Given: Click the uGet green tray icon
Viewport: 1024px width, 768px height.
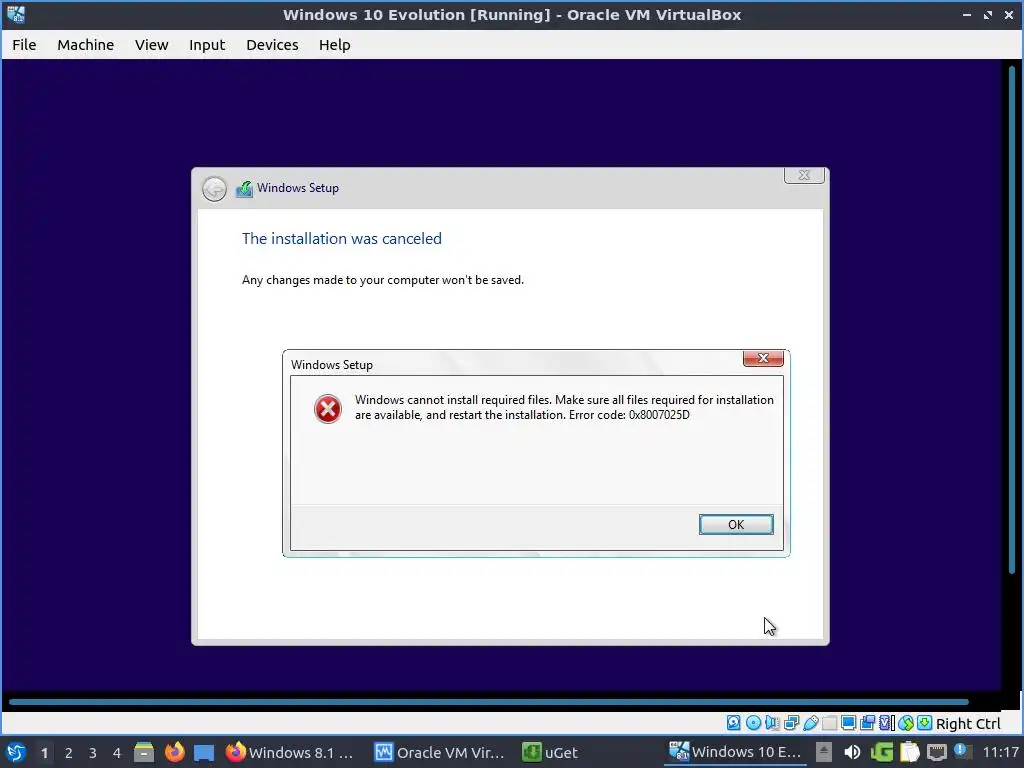Looking at the screenshot, I should 881,752.
